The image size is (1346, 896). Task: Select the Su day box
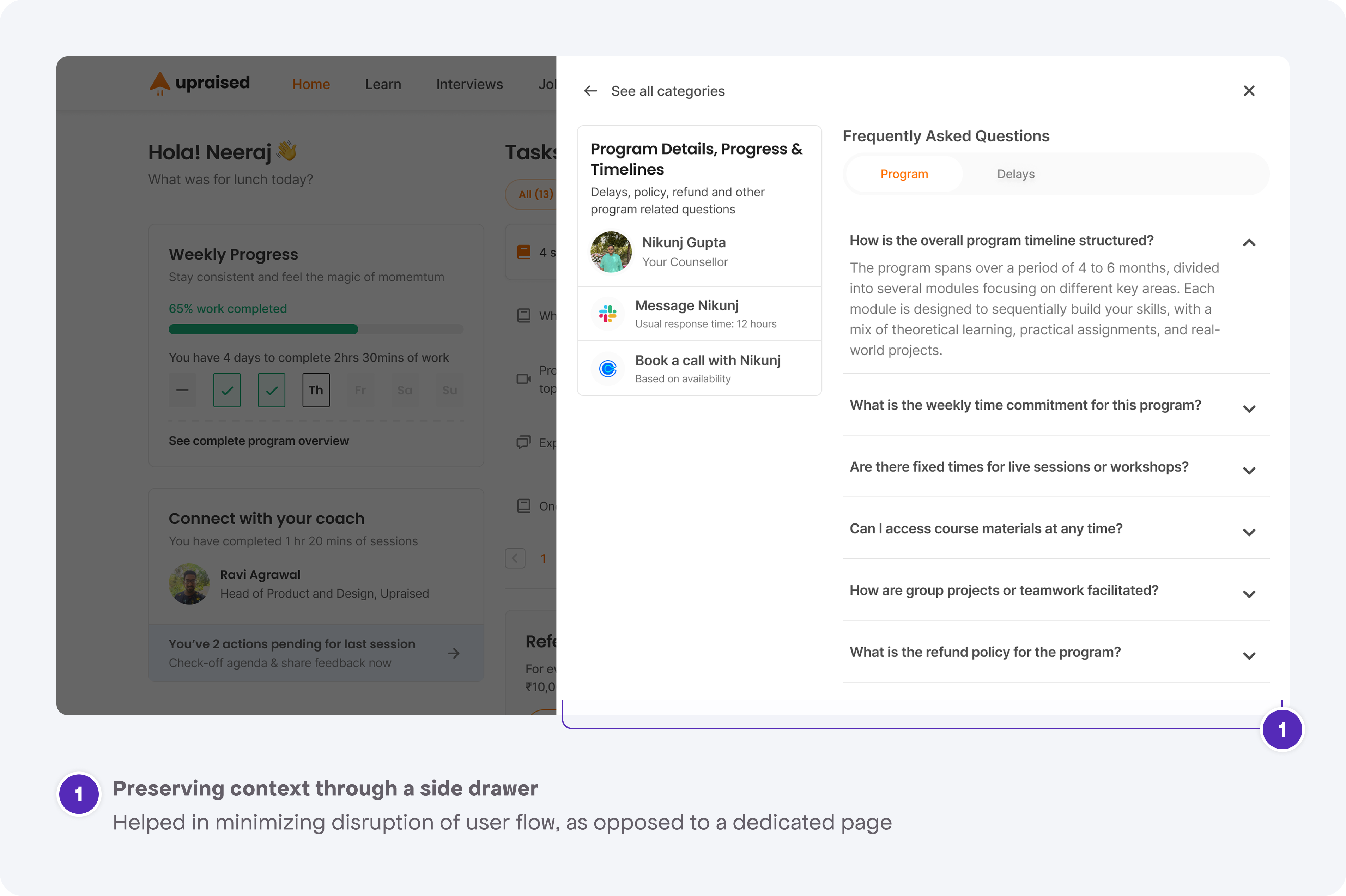pyautogui.click(x=450, y=390)
